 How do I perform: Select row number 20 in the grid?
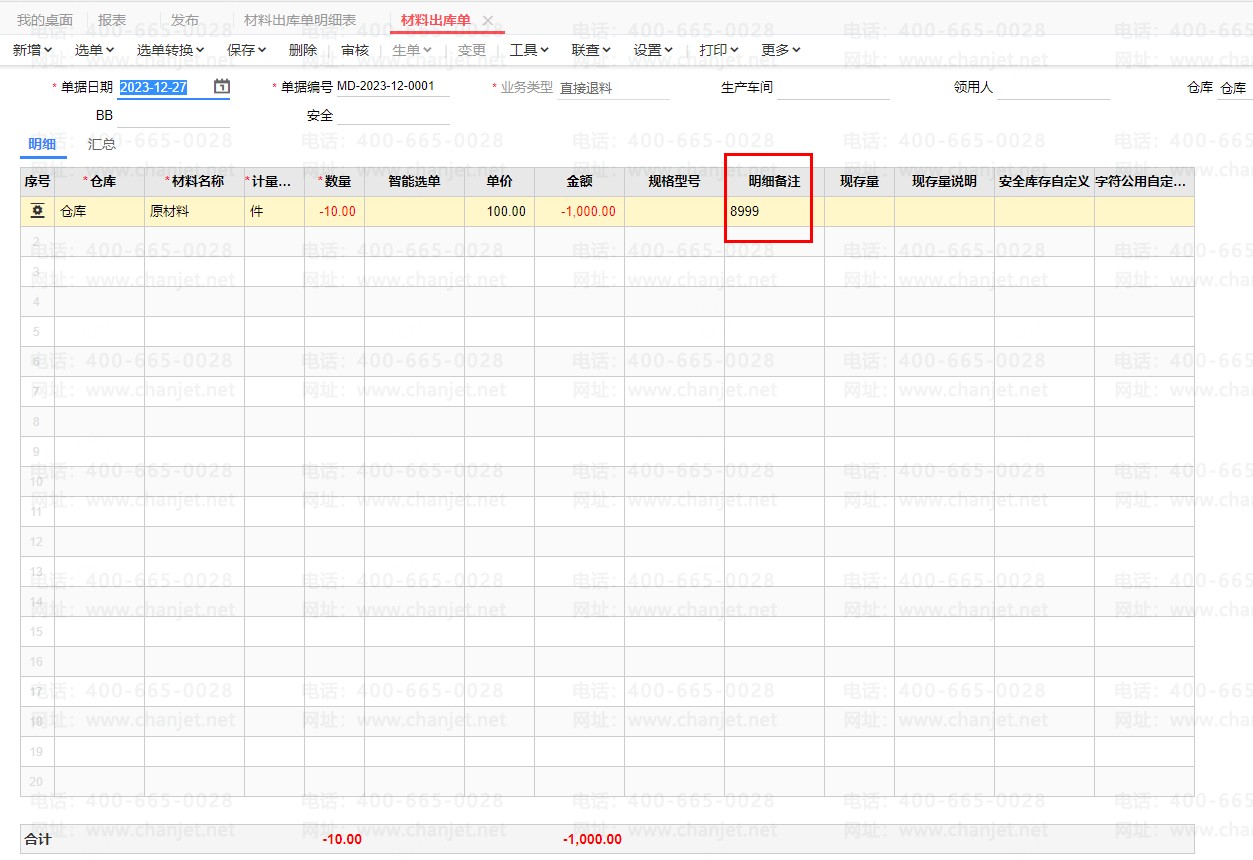(37, 782)
